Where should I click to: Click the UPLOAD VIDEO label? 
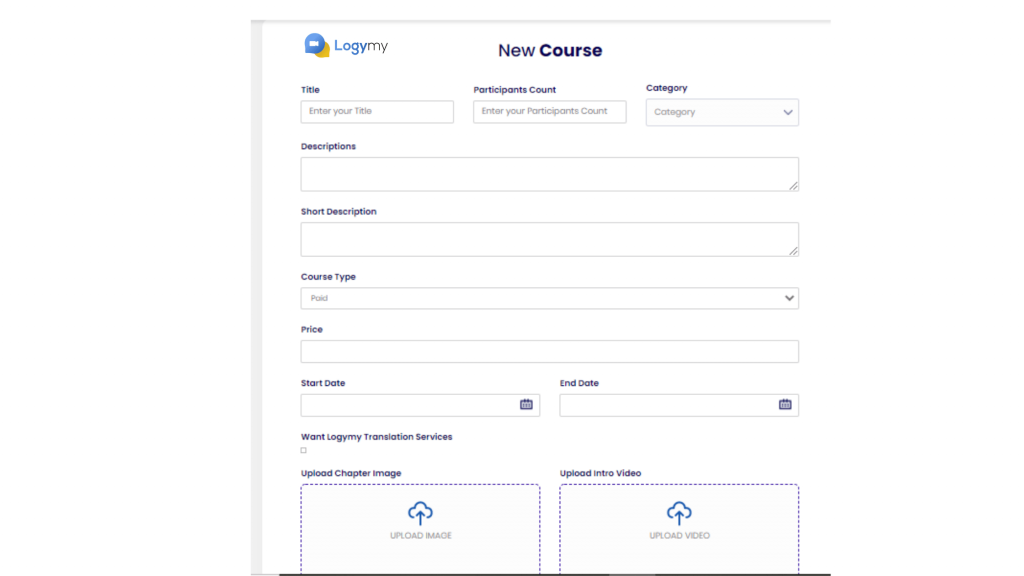point(679,536)
